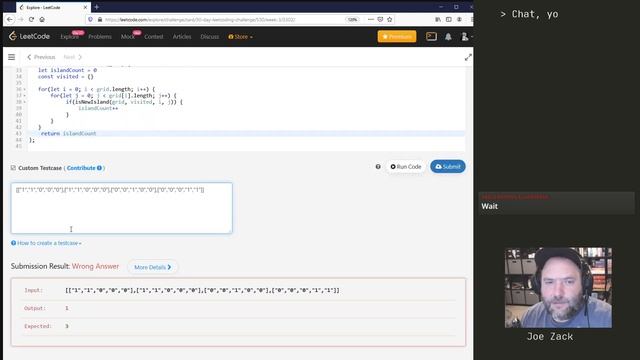The width and height of the screenshot is (640, 360).
Task: Click the Premium button
Action: (397, 36)
